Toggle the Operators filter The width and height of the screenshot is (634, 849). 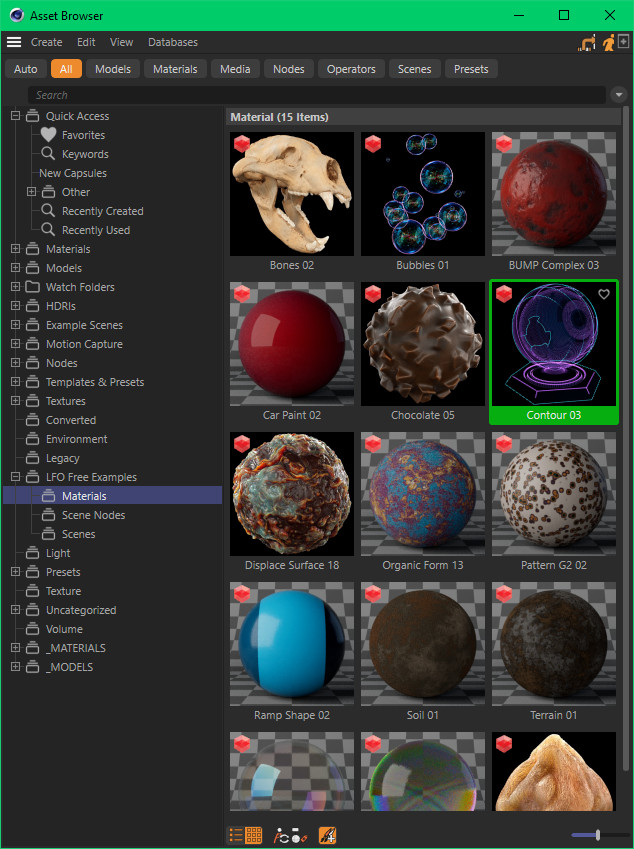351,69
